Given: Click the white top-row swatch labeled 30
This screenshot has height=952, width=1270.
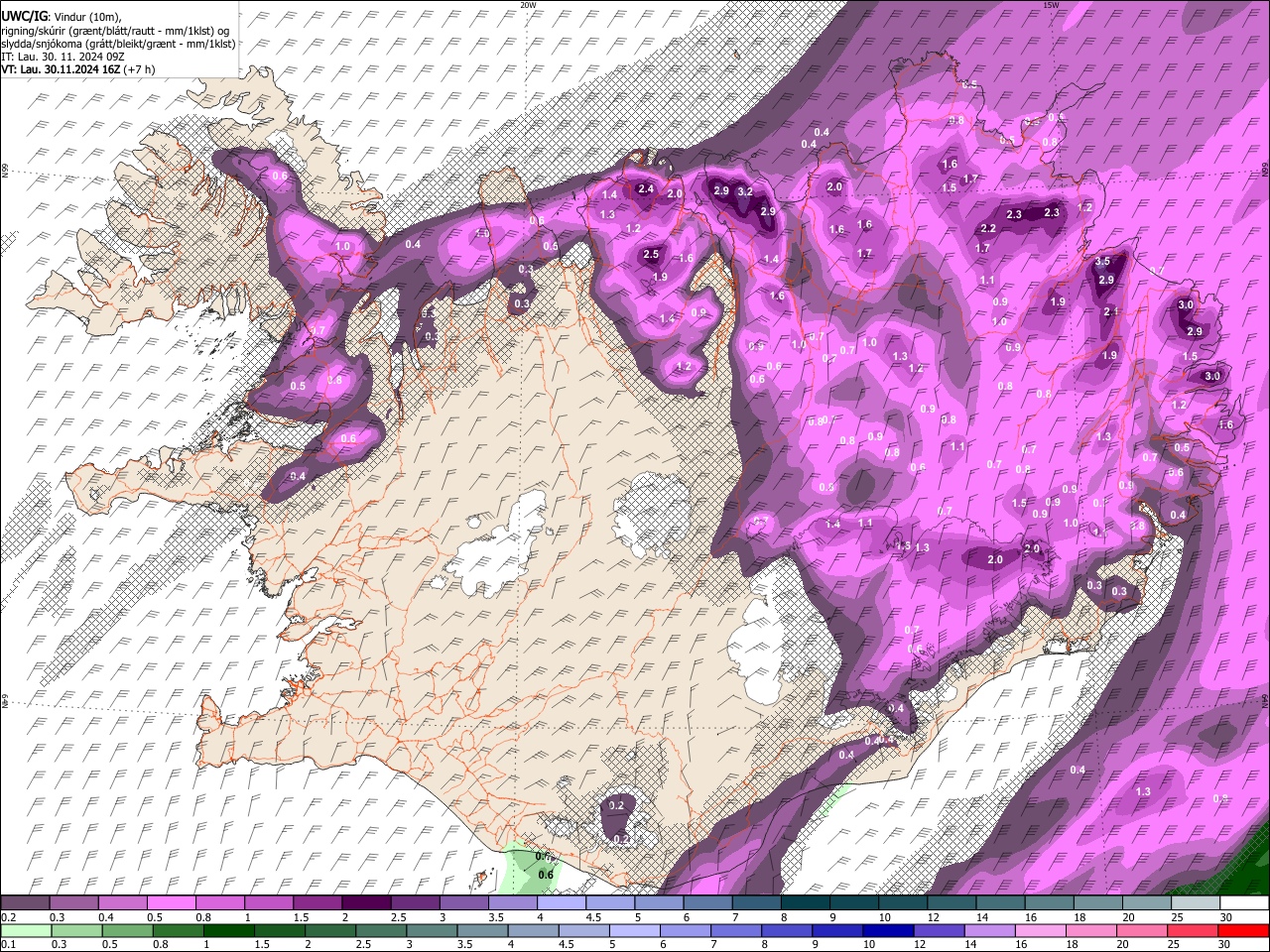Looking at the screenshot, I should click(x=1244, y=903).
